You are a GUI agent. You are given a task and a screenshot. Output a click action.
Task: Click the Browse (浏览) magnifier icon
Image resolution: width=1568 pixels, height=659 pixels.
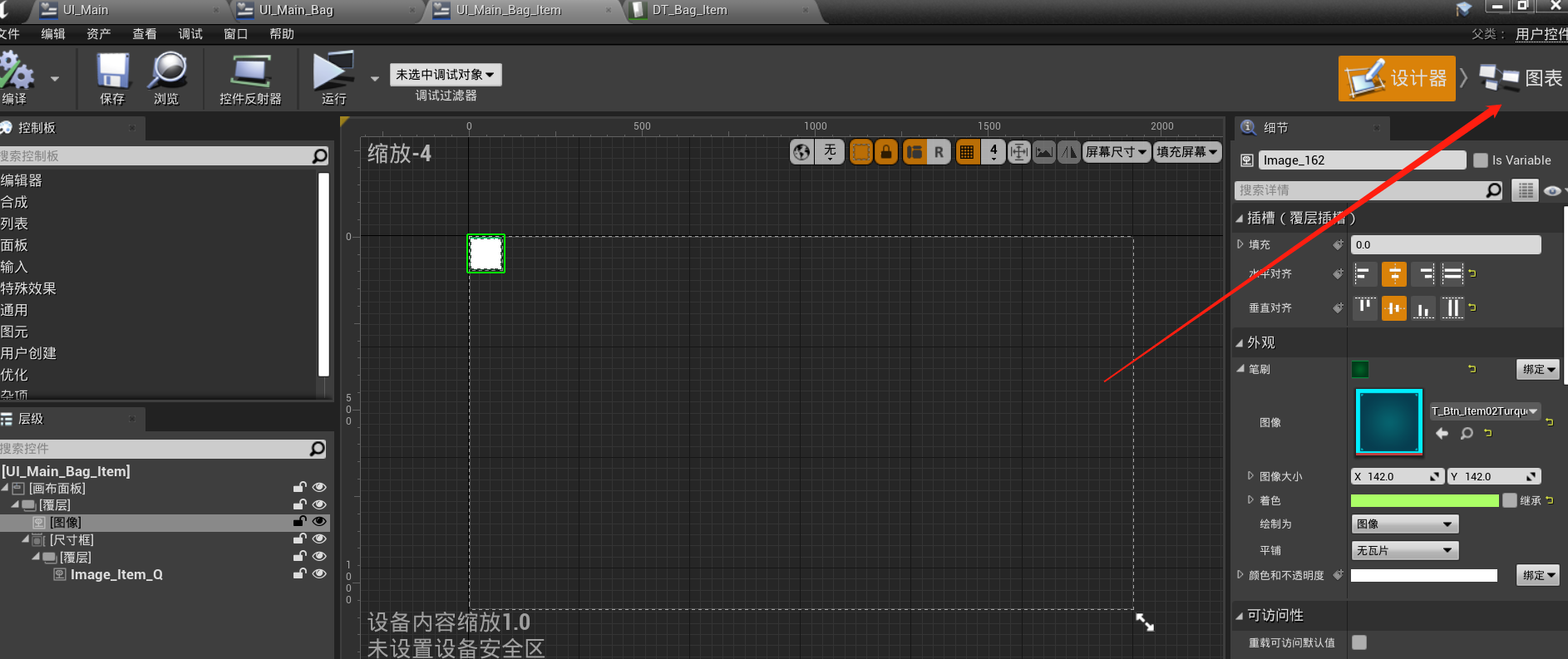coord(167,71)
